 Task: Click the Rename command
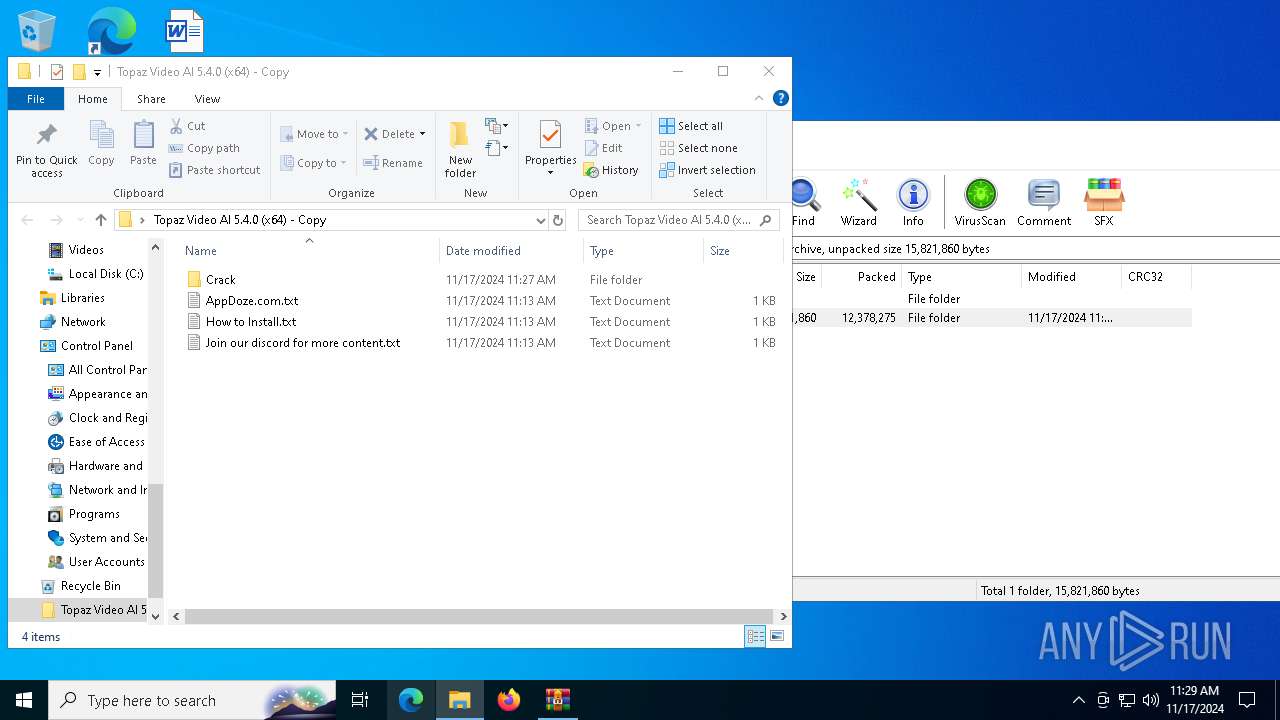pos(393,163)
